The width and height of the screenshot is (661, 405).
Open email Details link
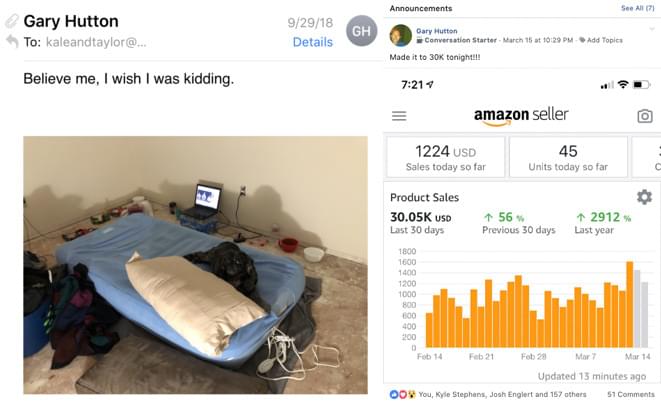pyautogui.click(x=312, y=42)
